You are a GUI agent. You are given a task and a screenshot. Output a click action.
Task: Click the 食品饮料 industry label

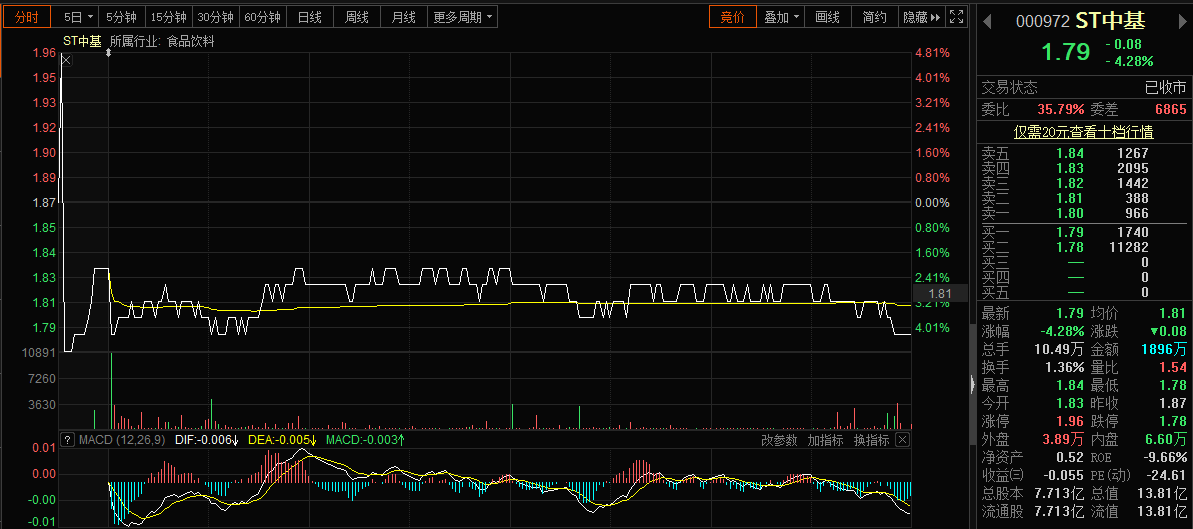click(191, 42)
